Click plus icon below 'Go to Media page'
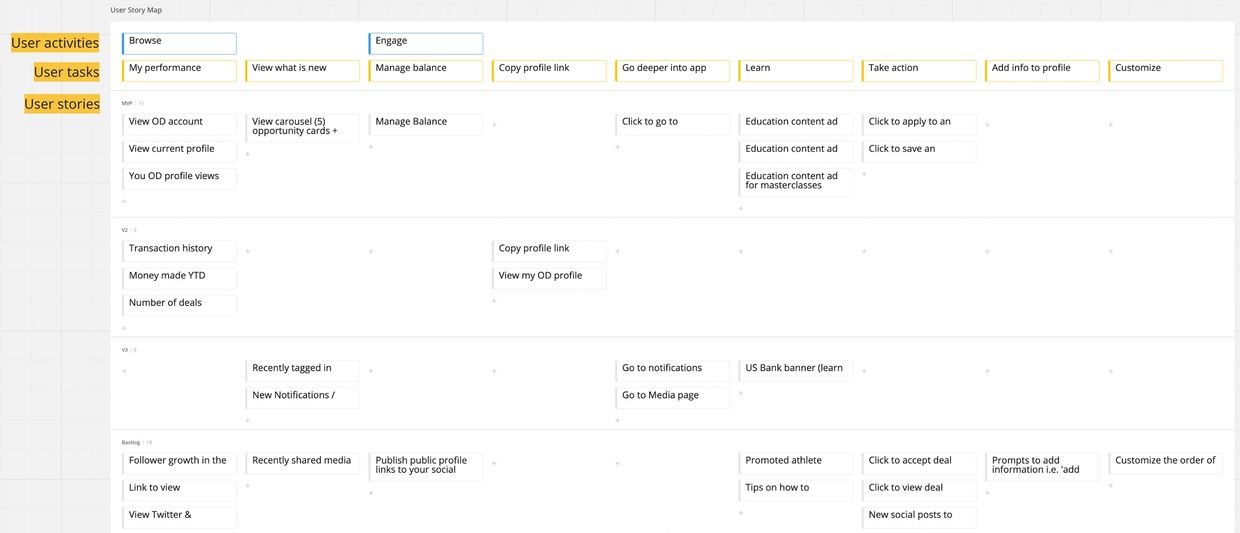 coord(617,421)
